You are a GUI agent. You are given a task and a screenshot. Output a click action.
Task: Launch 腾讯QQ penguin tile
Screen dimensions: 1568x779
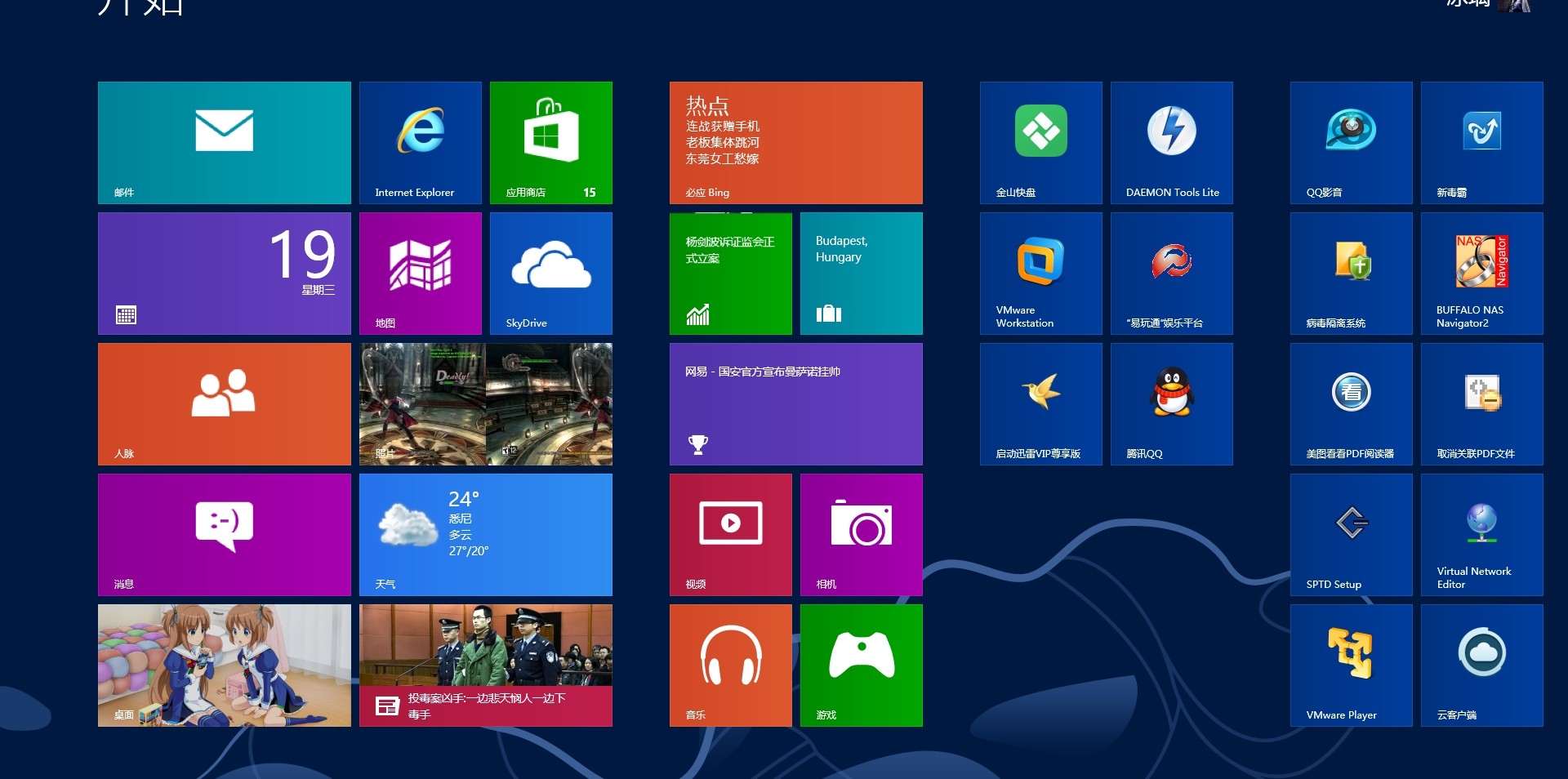coord(1172,404)
